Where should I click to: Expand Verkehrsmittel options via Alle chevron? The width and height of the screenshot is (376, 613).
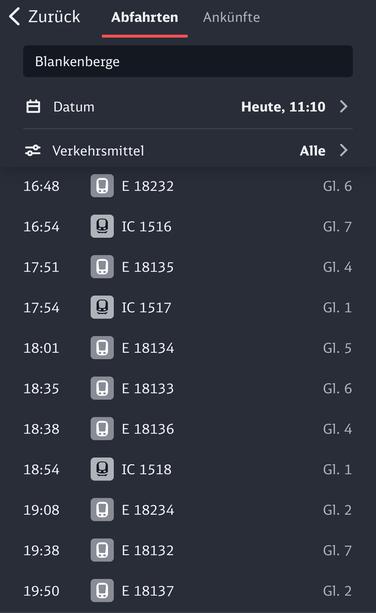(344, 151)
